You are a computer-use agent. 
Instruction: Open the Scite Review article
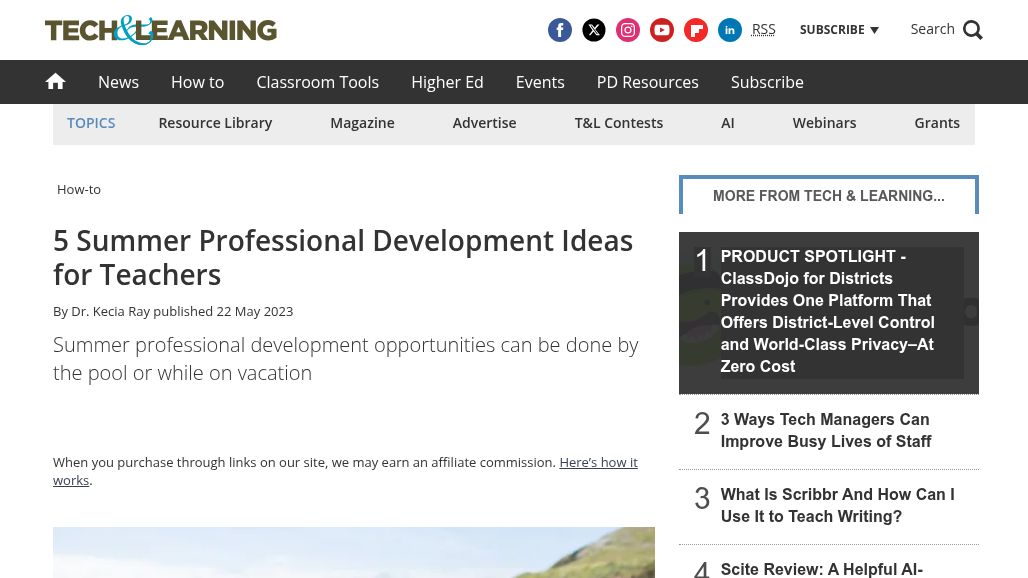[x=821, y=569]
